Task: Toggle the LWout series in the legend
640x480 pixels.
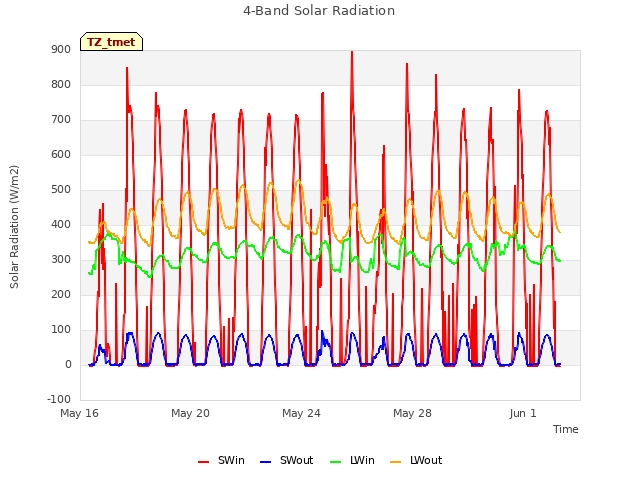Action: (x=416, y=460)
